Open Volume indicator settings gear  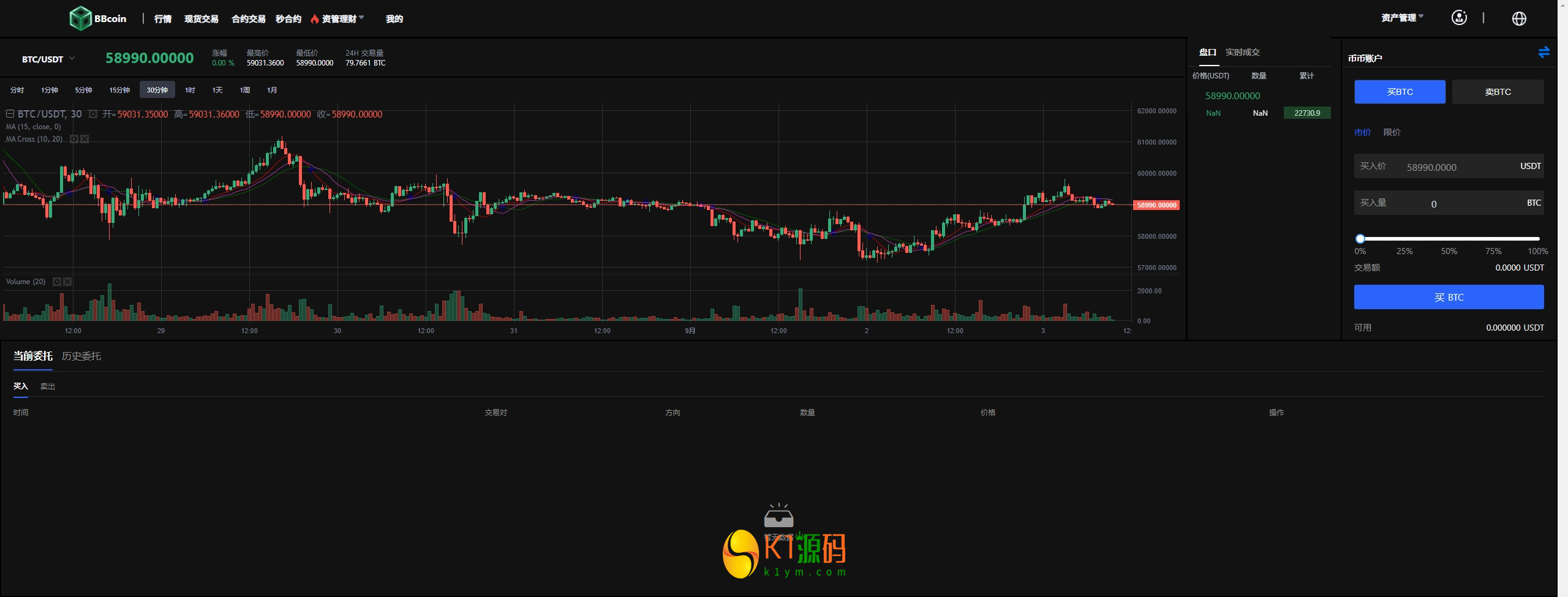coord(57,282)
